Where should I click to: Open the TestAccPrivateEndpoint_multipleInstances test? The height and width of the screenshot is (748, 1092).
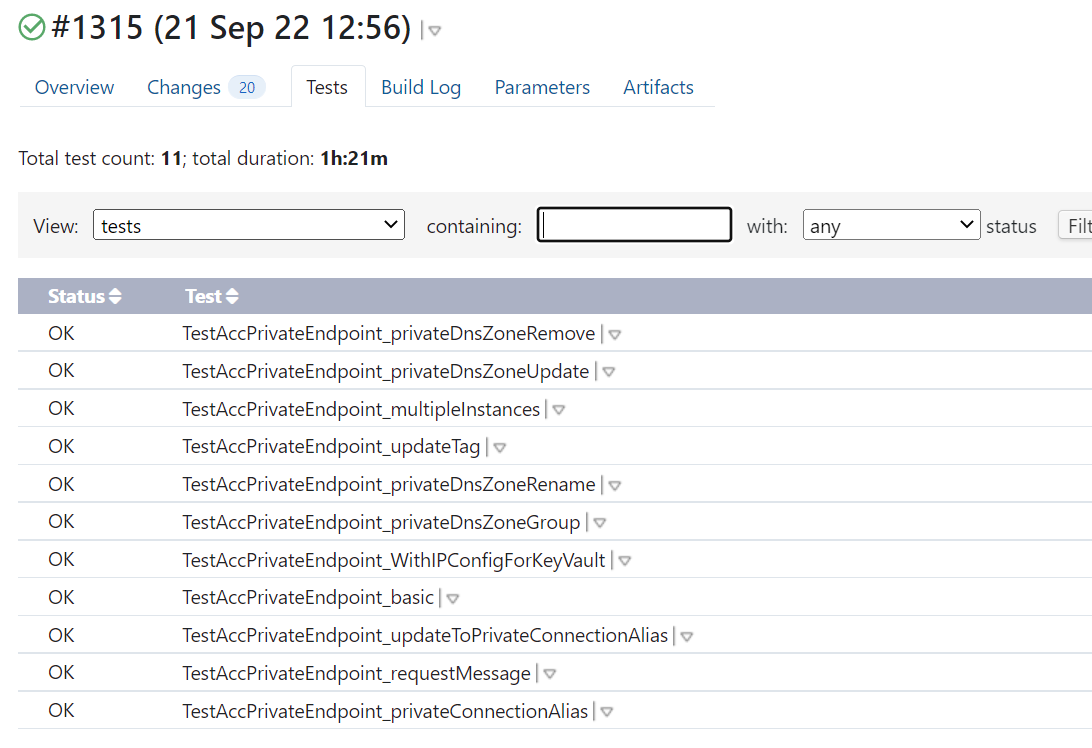point(361,409)
